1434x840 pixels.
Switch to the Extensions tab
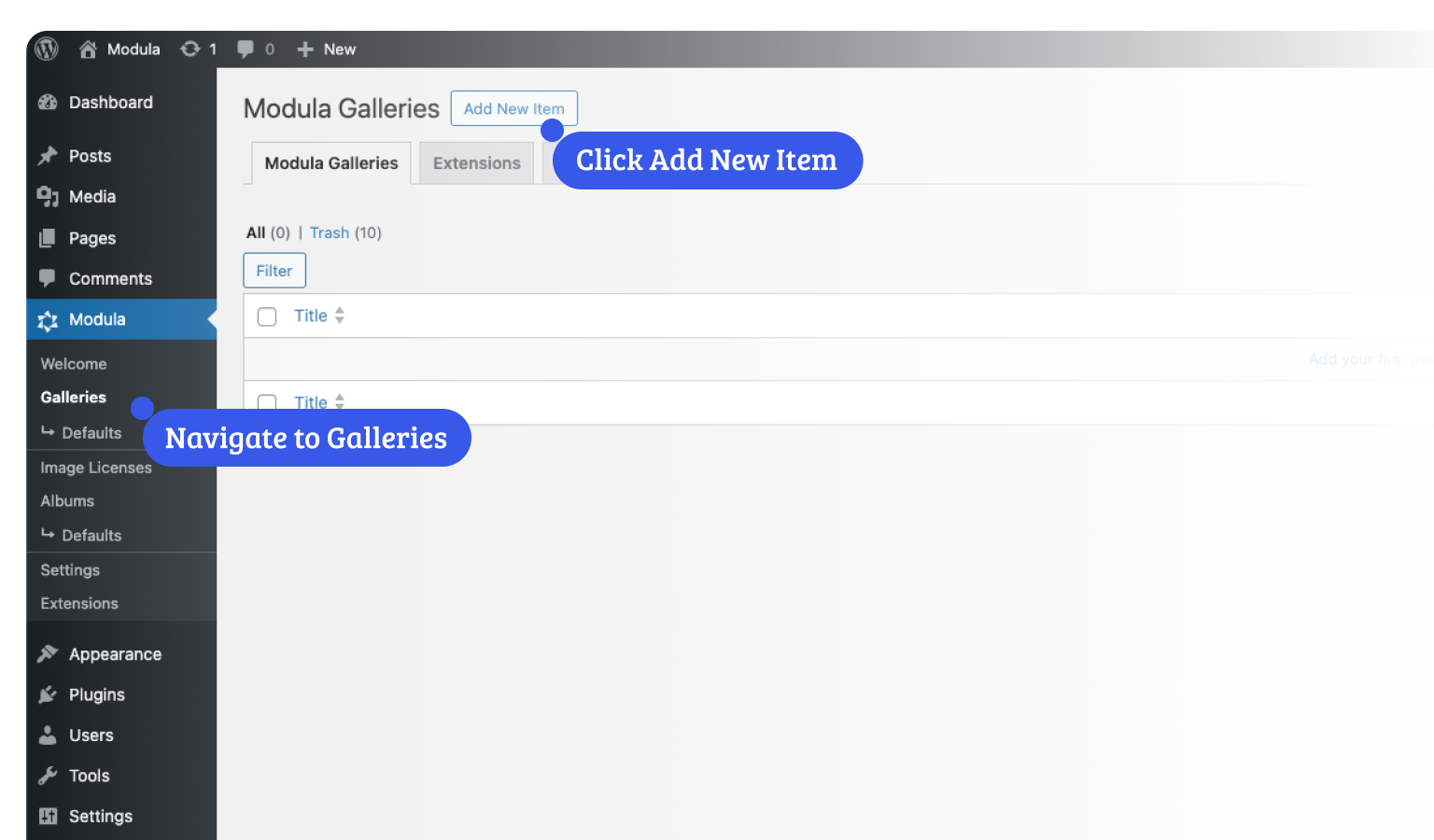pos(476,163)
